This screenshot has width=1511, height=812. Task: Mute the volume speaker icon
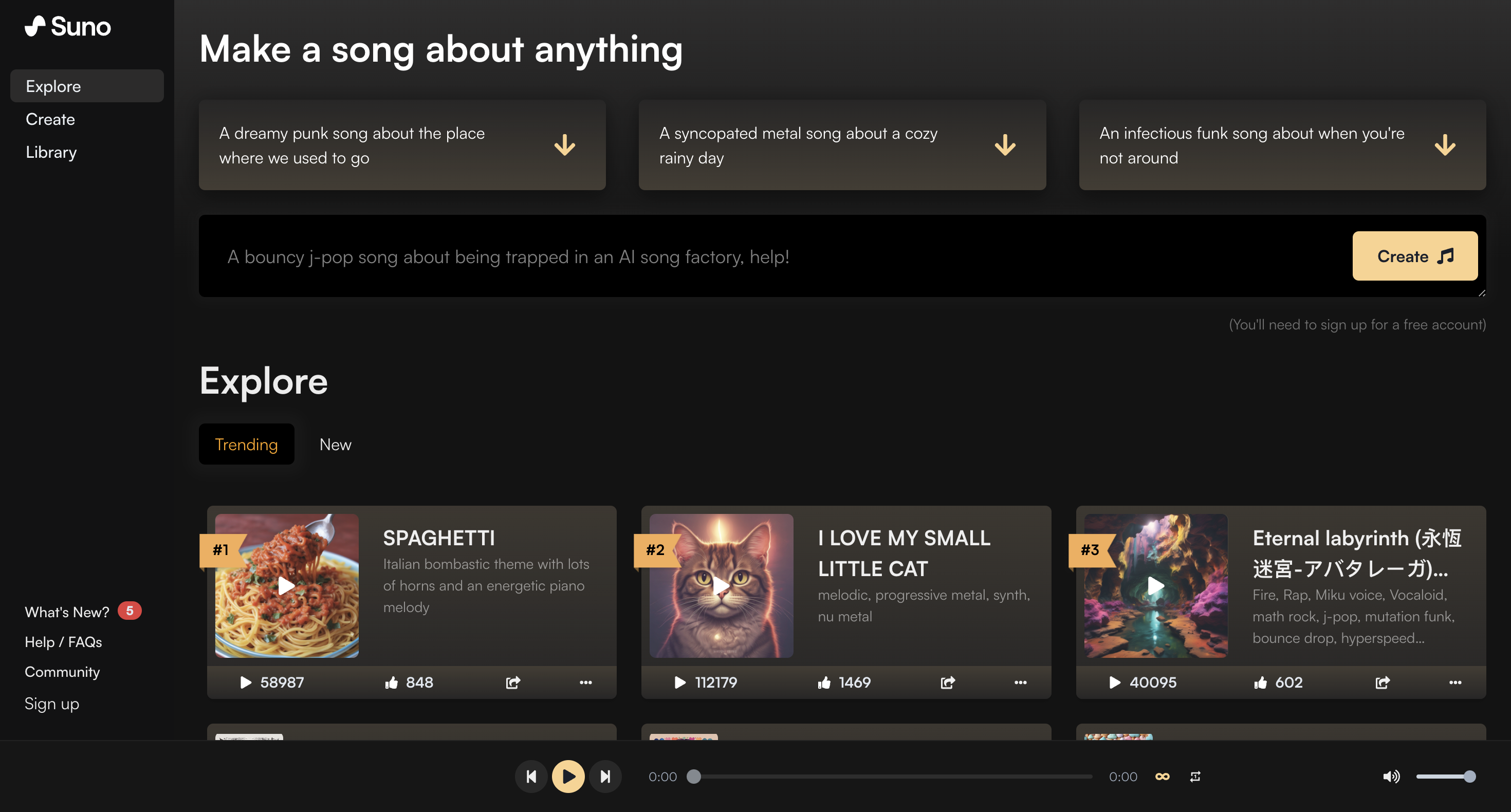point(1391,776)
